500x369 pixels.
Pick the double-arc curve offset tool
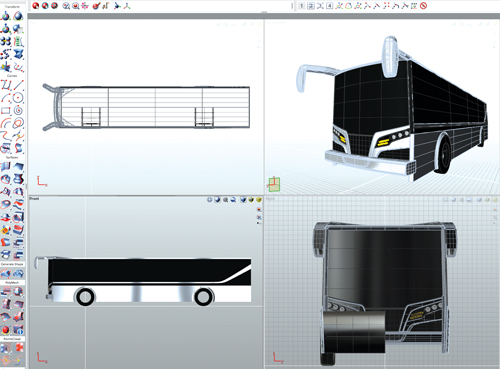(x=6, y=123)
